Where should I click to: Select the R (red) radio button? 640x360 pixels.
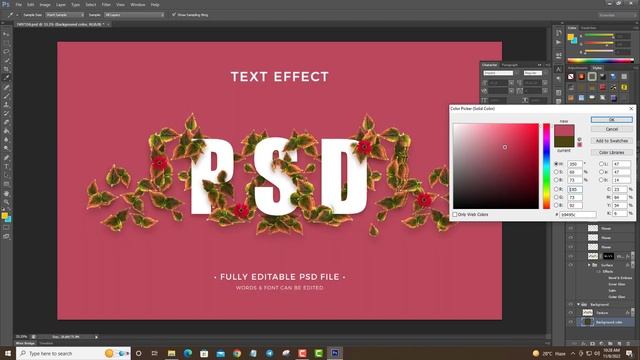(556, 189)
